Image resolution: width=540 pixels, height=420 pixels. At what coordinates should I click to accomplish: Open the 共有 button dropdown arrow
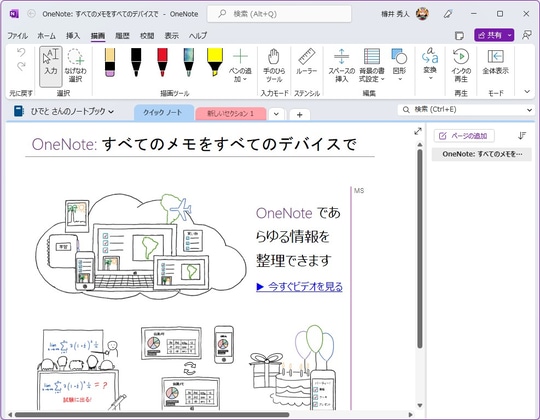point(509,35)
